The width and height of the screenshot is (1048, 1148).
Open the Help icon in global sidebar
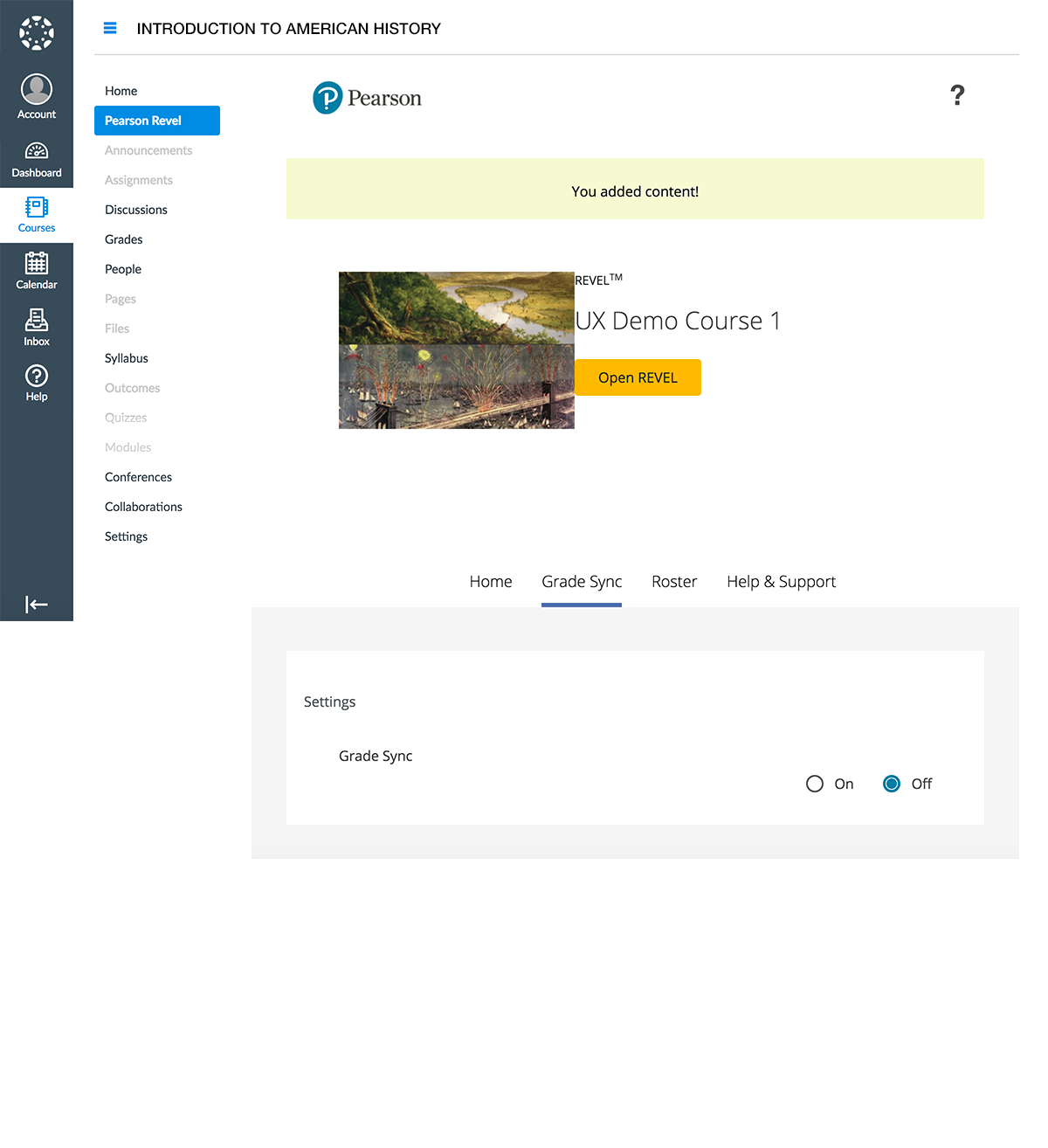[x=37, y=384]
